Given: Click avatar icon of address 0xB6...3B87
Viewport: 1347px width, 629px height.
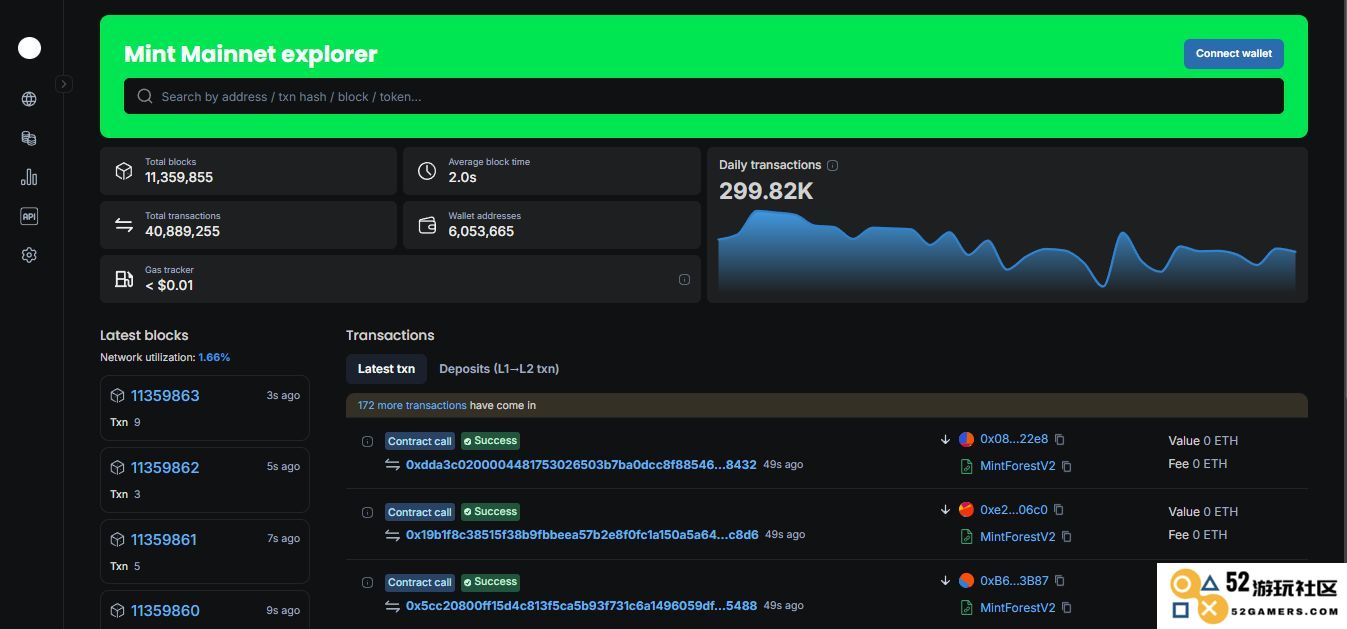Looking at the screenshot, I should click(966, 580).
